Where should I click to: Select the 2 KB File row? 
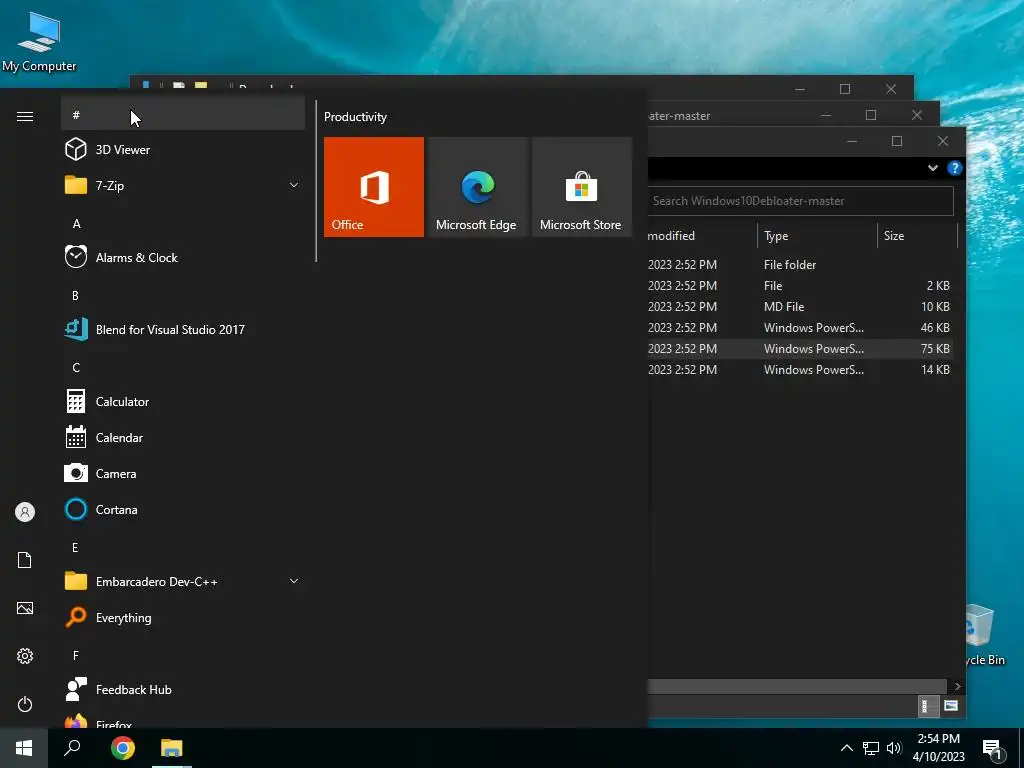[799, 285]
